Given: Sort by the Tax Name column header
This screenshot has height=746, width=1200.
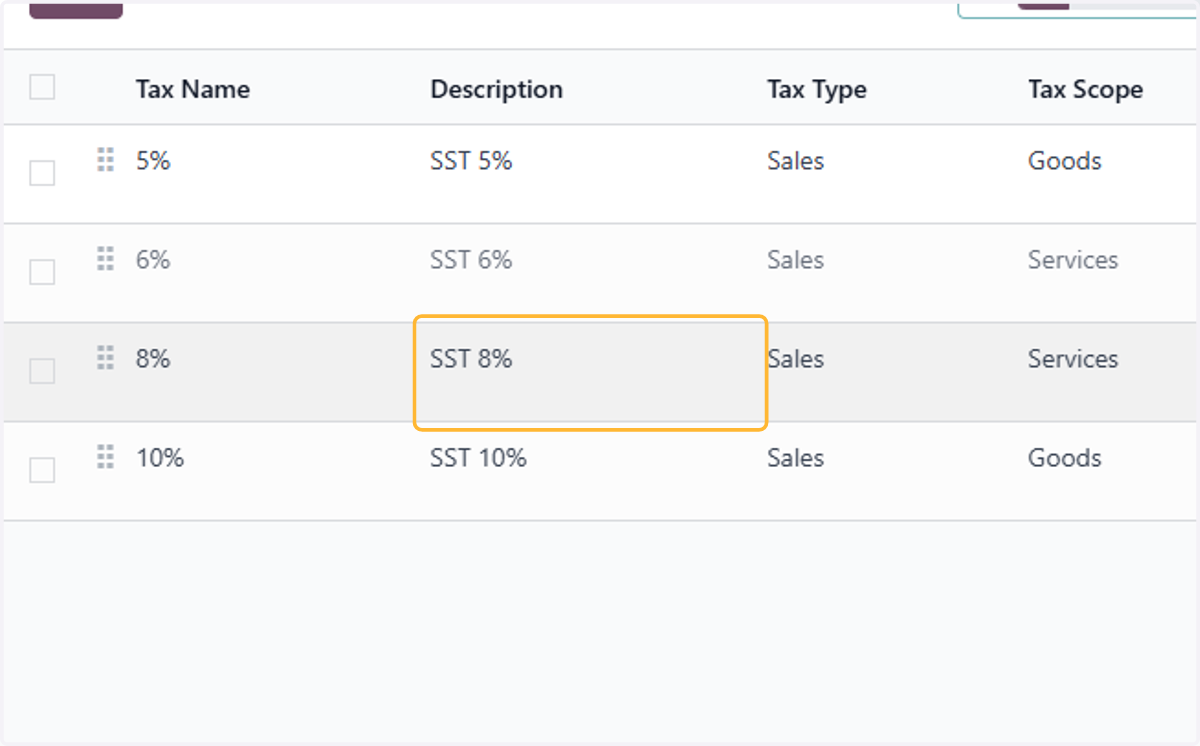Looking at the screenshot, I should click(x=193, y=89).
